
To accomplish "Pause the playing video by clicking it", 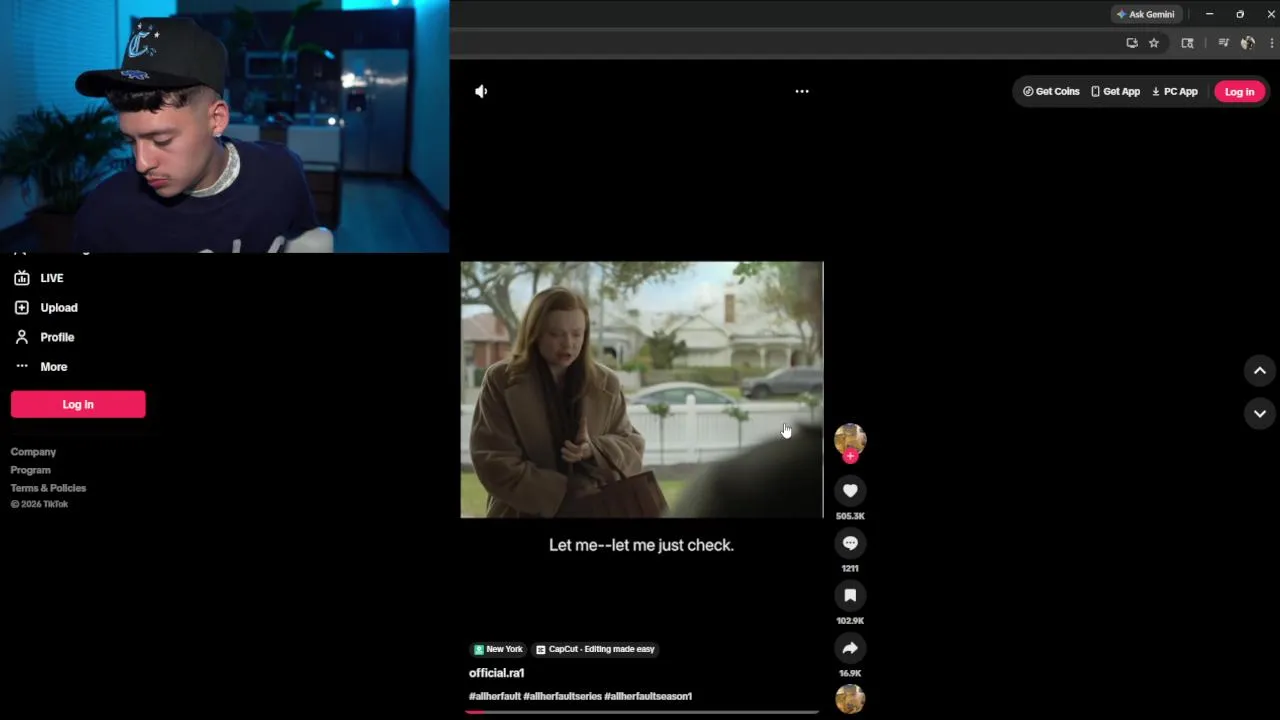I will pyautogui.click(x=641, y=390).
